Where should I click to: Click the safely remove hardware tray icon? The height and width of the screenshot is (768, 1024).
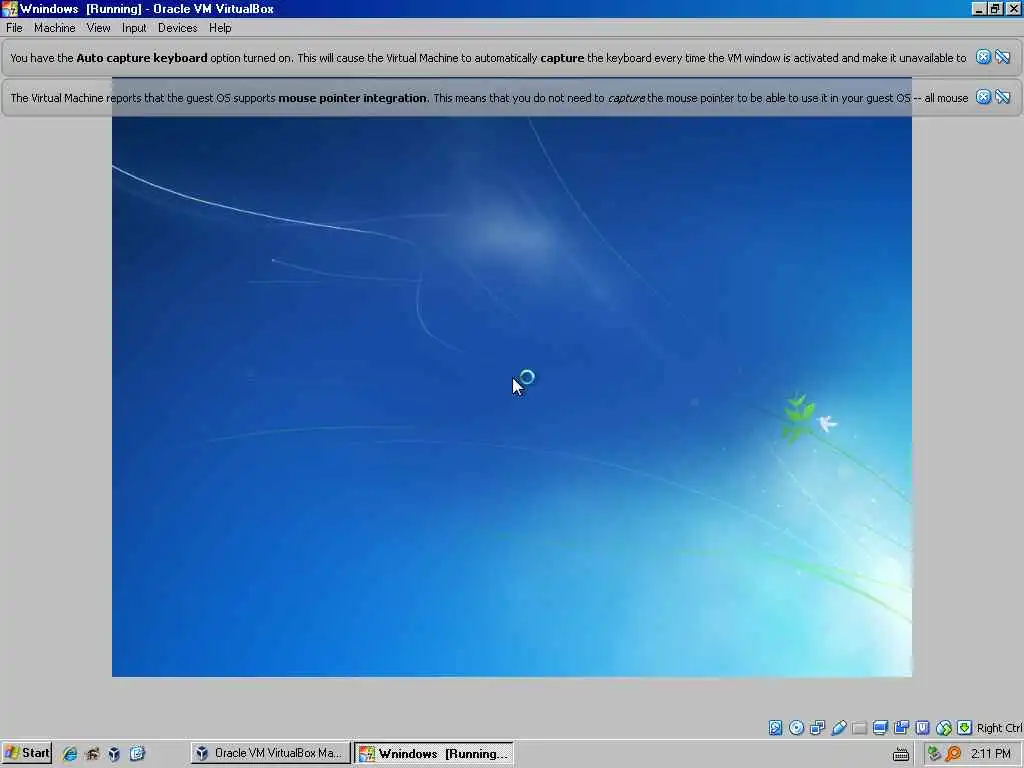pos(935,754)
